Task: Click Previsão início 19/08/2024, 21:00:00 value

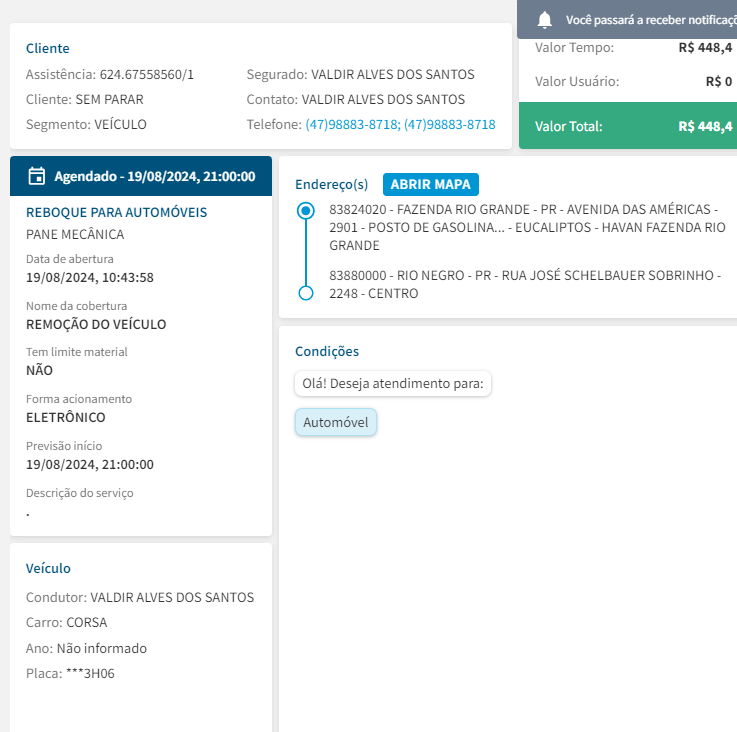Action: pos(90,464)
